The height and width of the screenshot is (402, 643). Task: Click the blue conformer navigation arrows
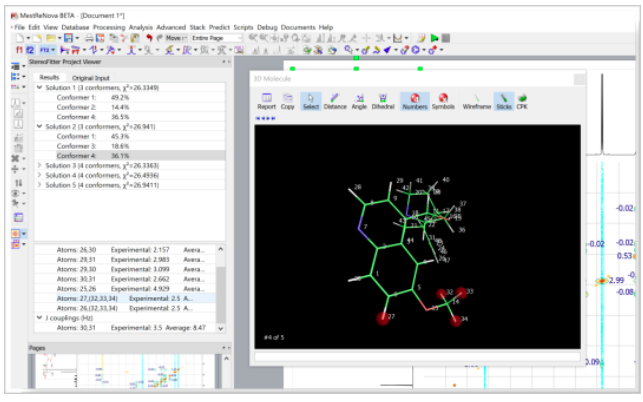coord(265,118)
